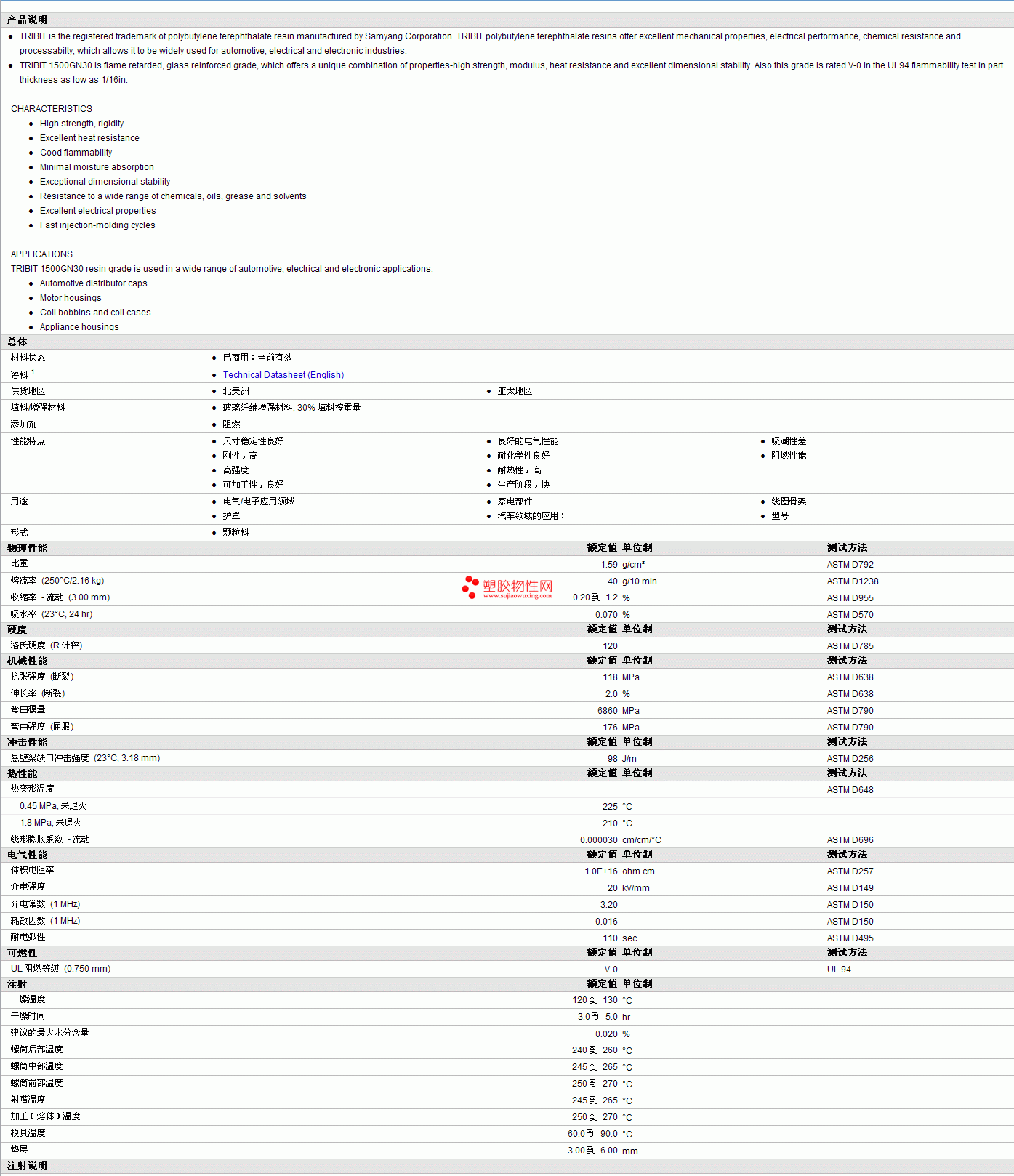This screenshot has width=1014, height=1176.
Task: Select the '体积电阻率' row label
Action: pos(32,870)
